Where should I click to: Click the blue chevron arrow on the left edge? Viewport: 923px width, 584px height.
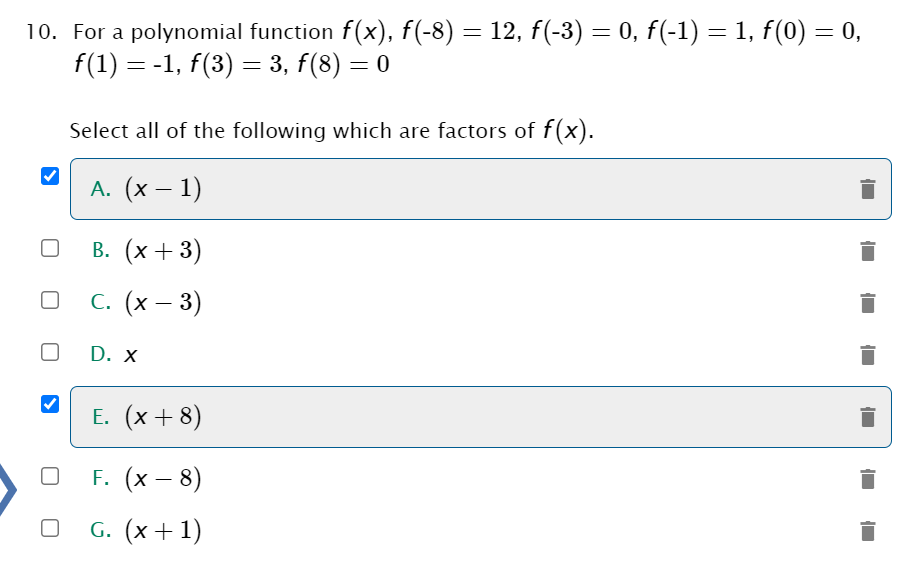click(x=8, y=490)
